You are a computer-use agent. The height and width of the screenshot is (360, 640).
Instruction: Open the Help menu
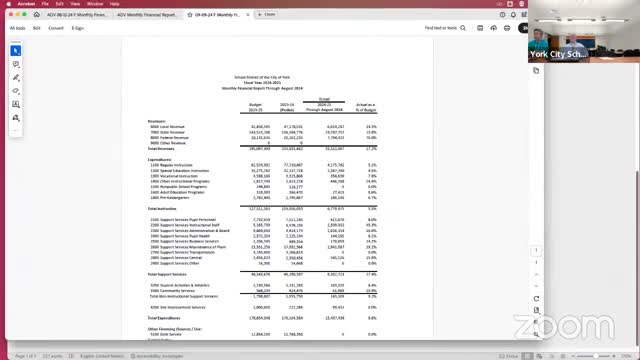(114, 4)
